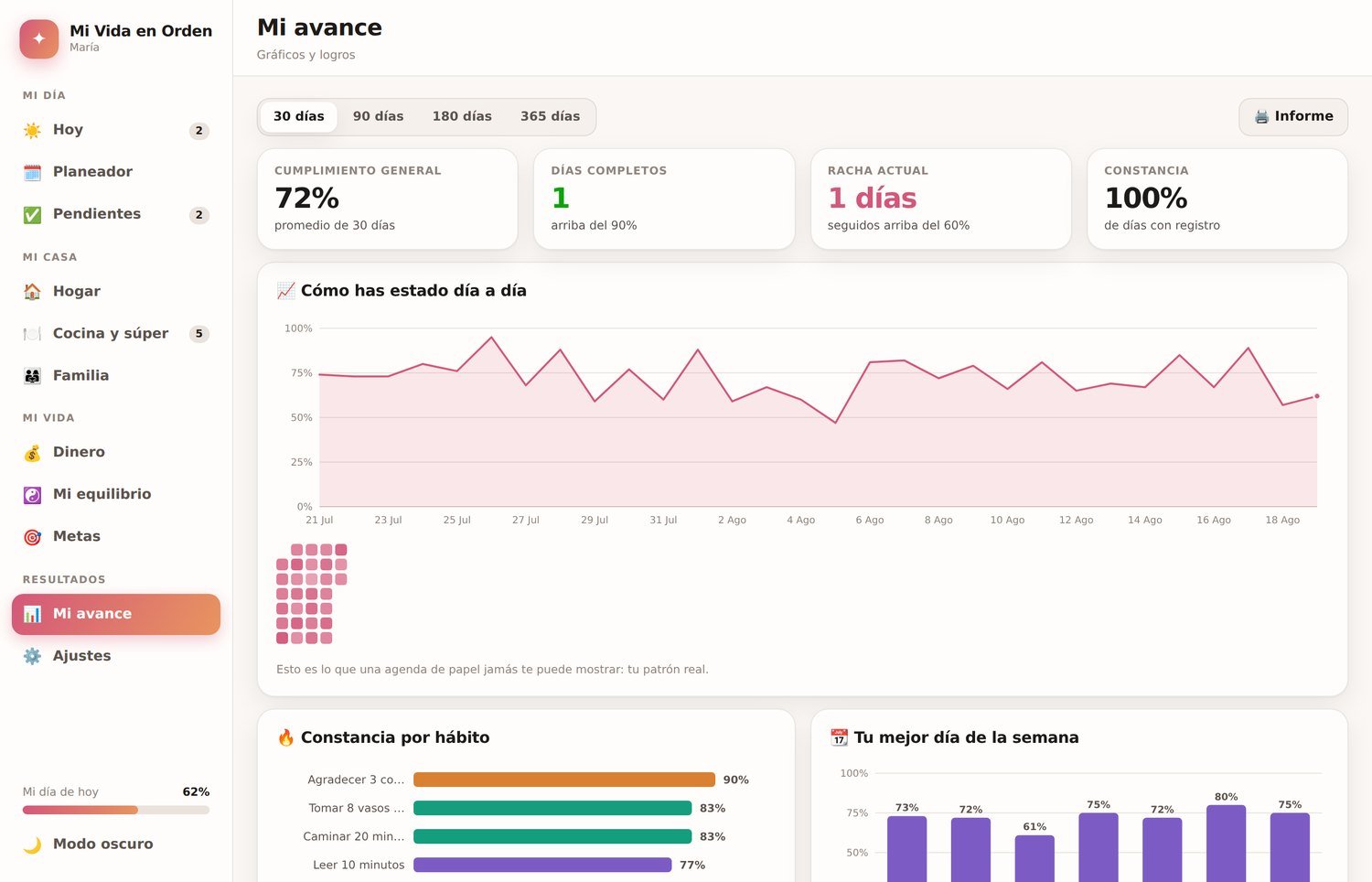Click the 61% weekday bar
This screenshot has height=882, width=1372.
[x=1034, y=858]
